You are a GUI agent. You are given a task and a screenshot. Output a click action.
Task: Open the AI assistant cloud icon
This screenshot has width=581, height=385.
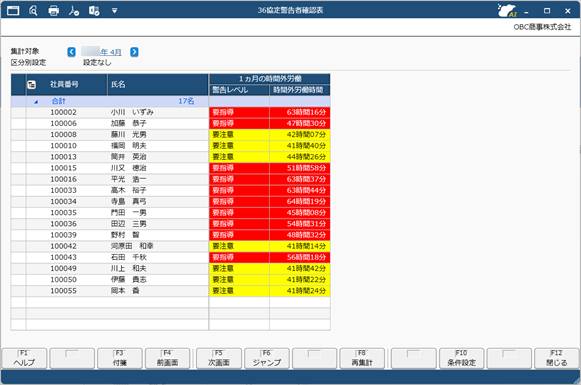(507, 10)
